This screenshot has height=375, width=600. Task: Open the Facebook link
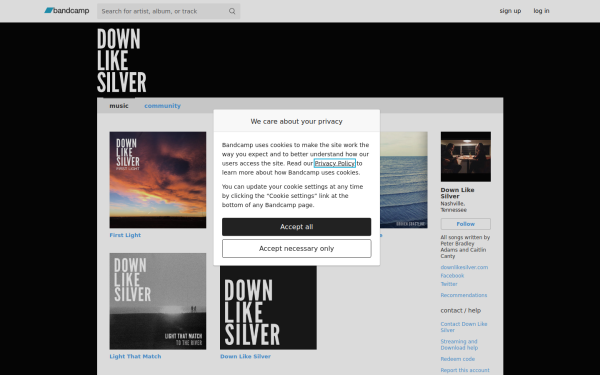point(452,276)
